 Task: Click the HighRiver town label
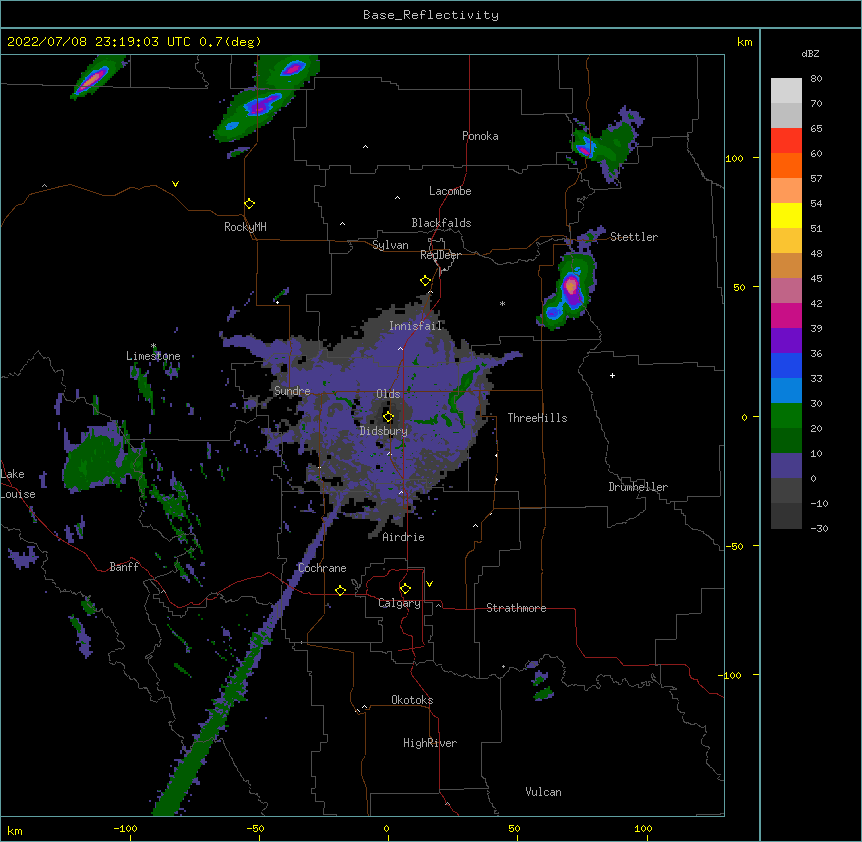(430, 743)
